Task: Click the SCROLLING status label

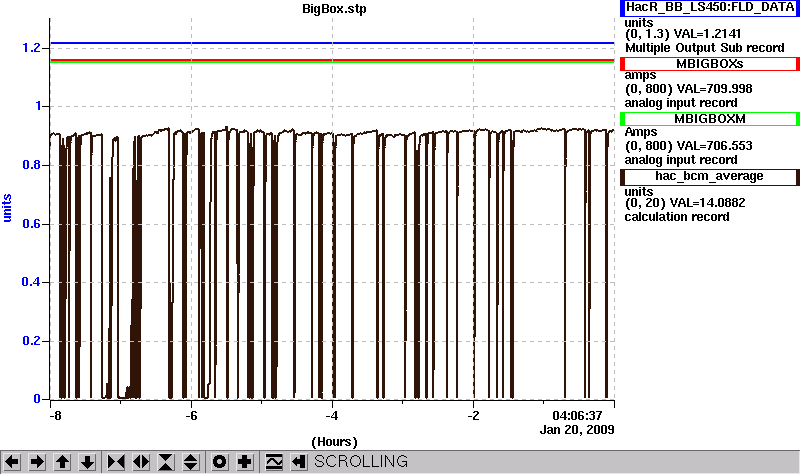Action: (361, 461)
